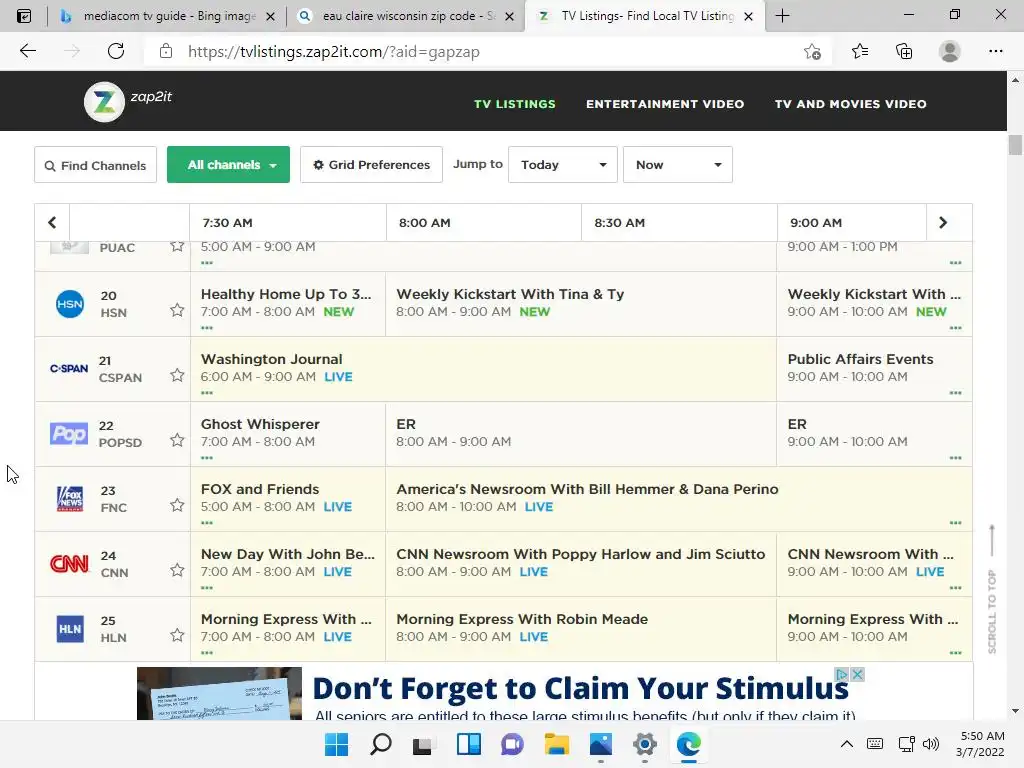Click SCROLL TO TOP arrow
Viewport: 1024px width, 768px height.
click(992, 588)
